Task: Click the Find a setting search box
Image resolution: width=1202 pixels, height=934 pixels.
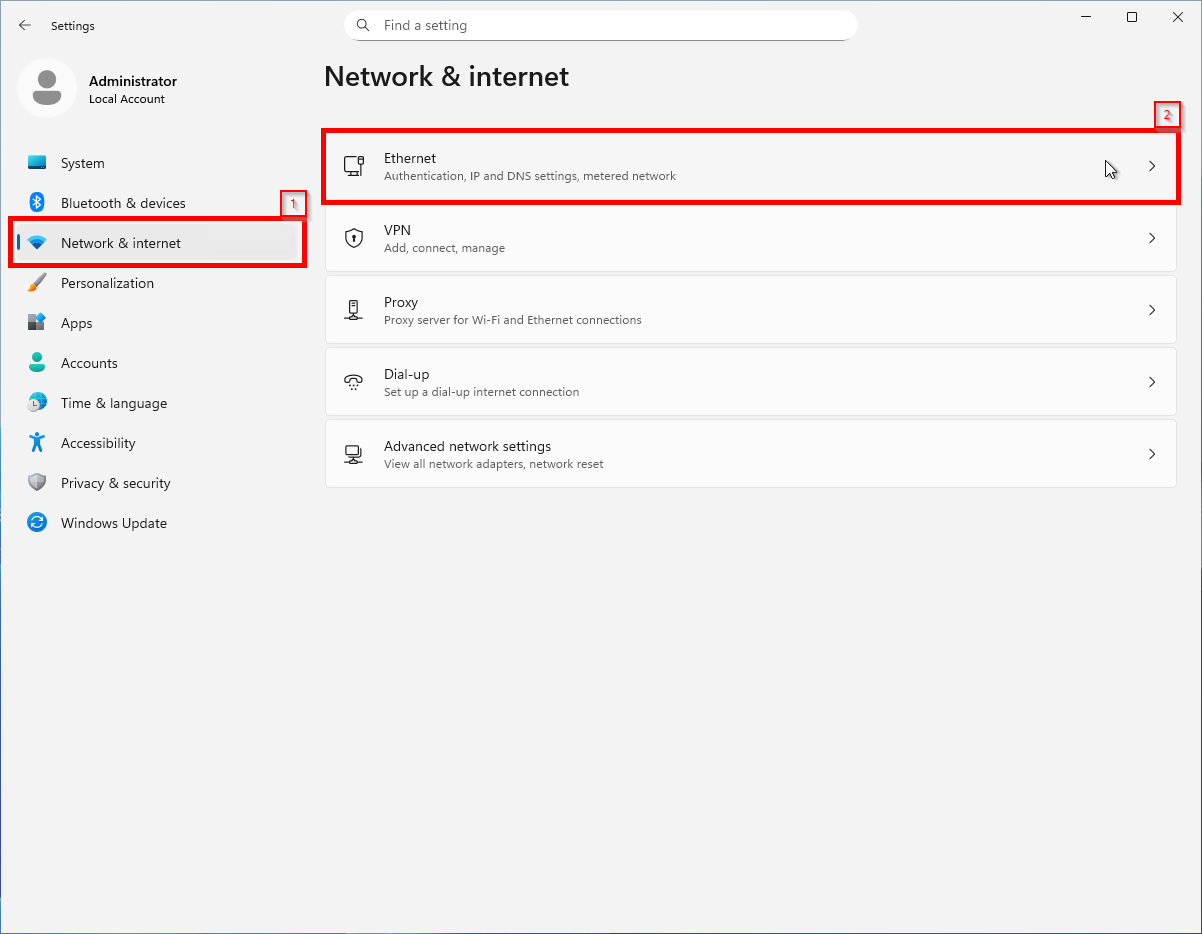Action: pos(601,25)
